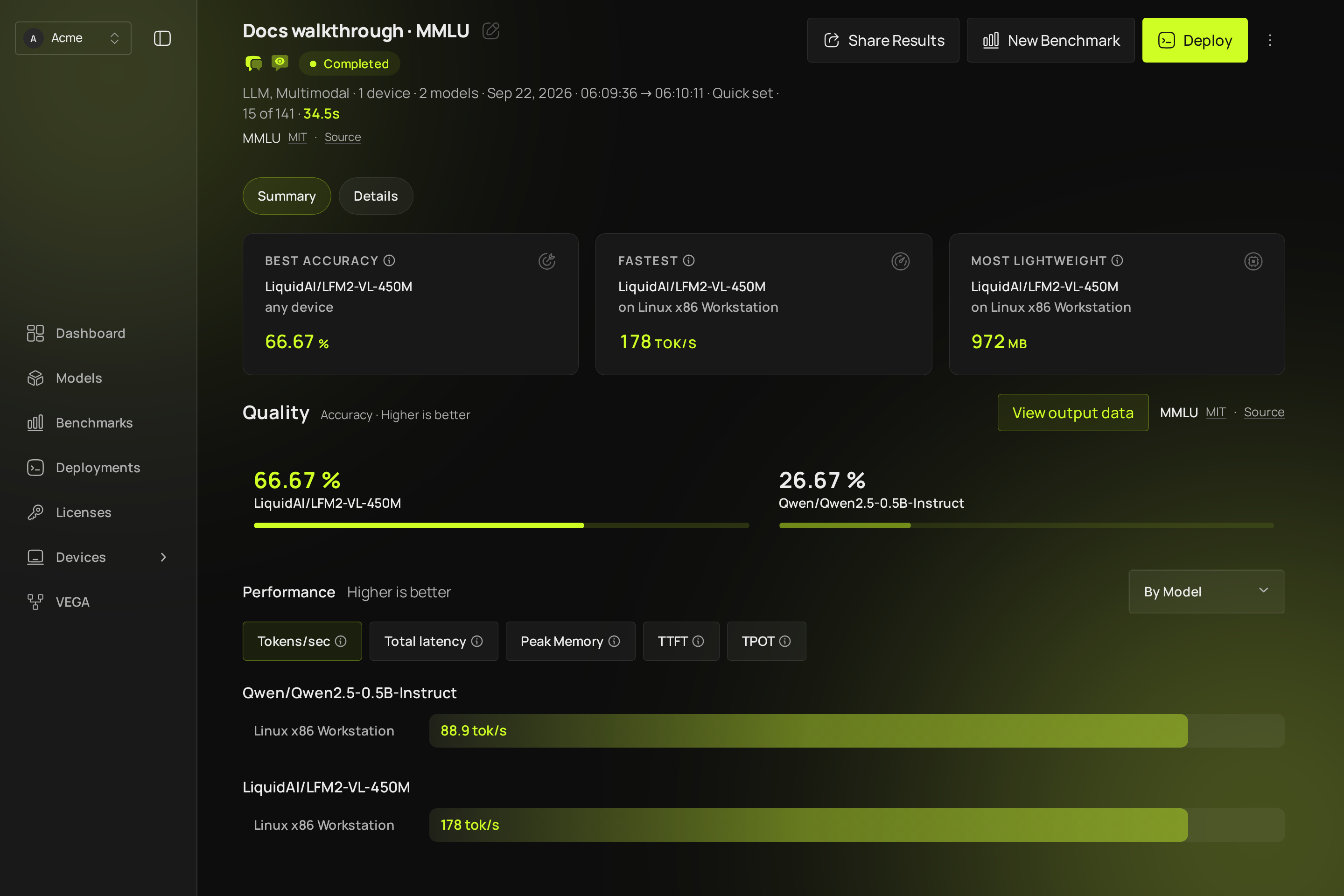Click the Share Results button
The height and width of the screenshot is (896, 1344).
point(883,40)
